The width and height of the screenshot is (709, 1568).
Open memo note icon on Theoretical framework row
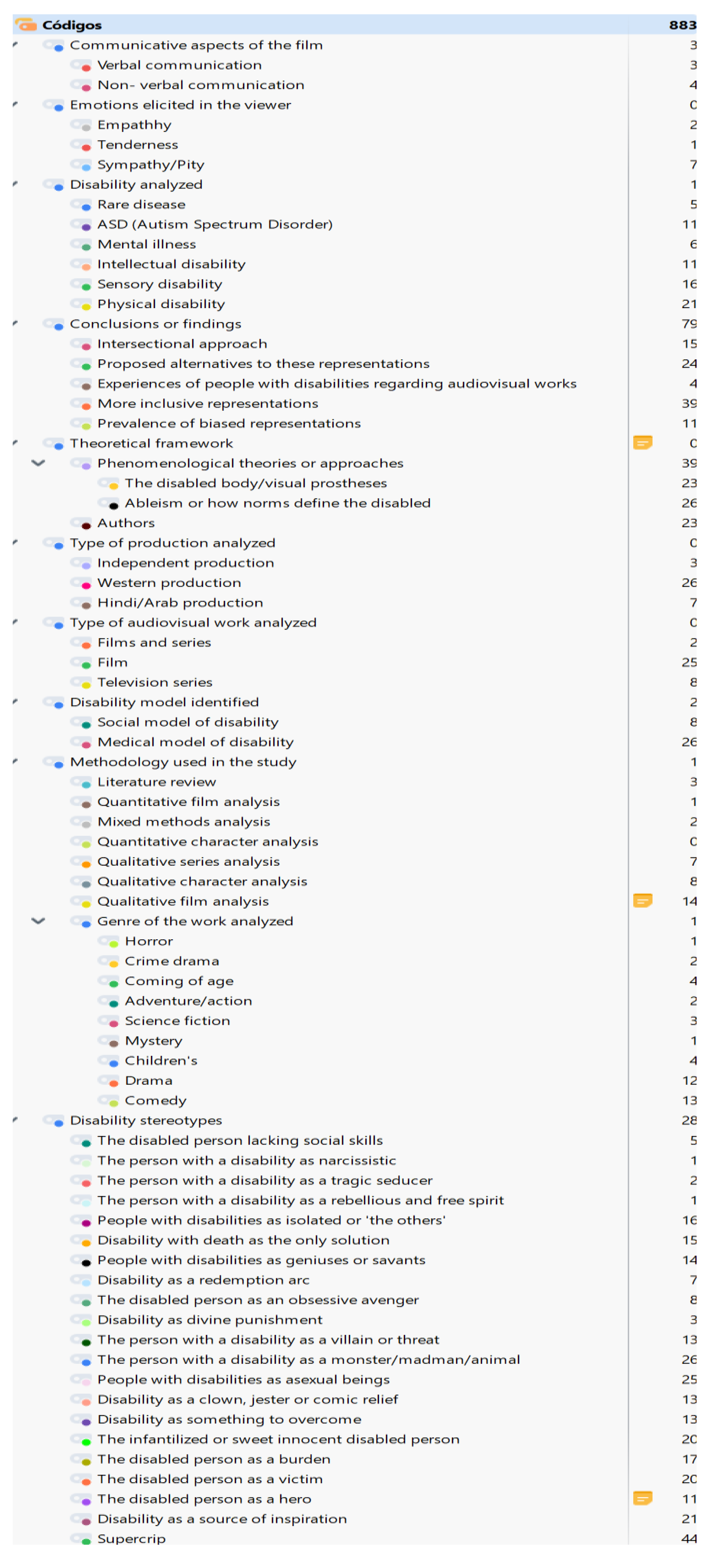click(642, 443)
